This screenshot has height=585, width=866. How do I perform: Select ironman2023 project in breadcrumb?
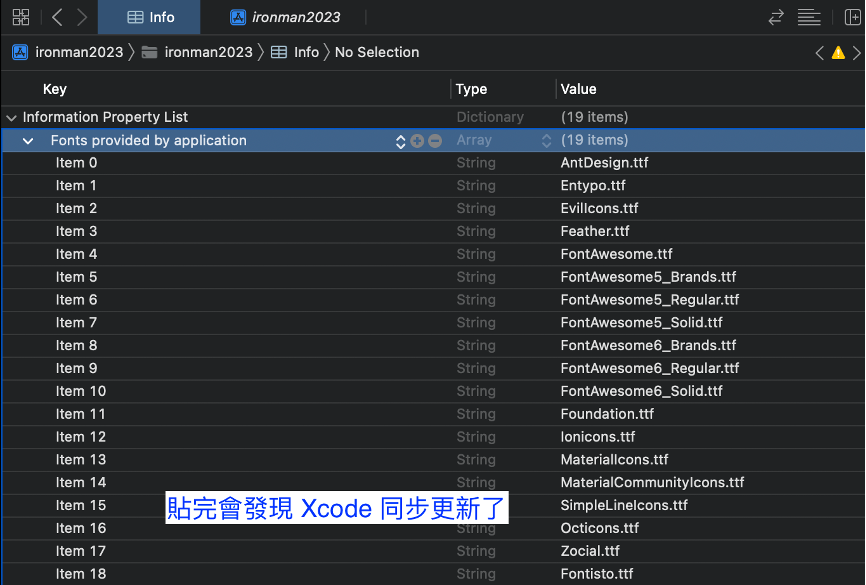pos(68,52)
